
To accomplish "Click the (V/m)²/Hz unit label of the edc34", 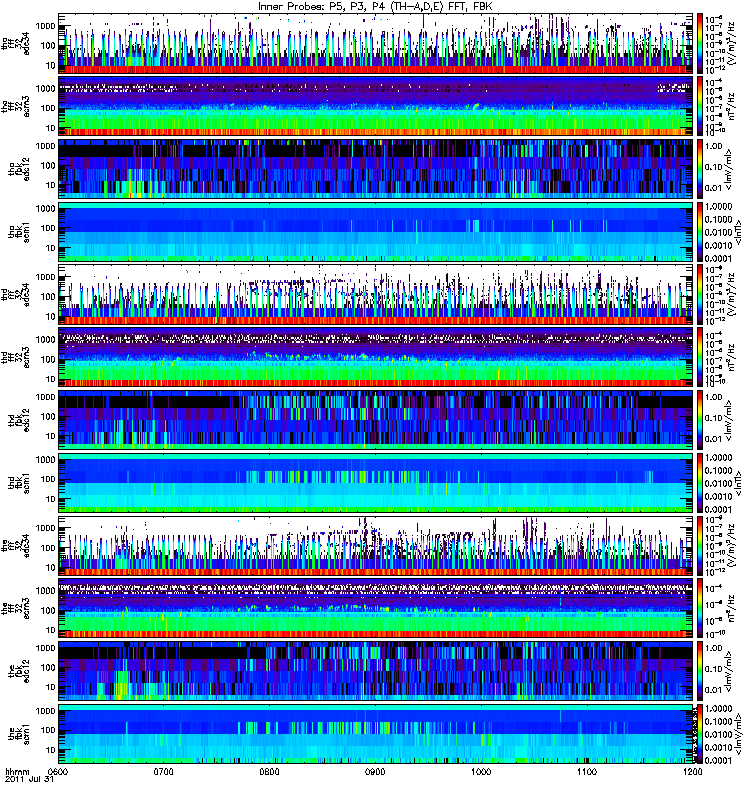I will click(731, 545).
